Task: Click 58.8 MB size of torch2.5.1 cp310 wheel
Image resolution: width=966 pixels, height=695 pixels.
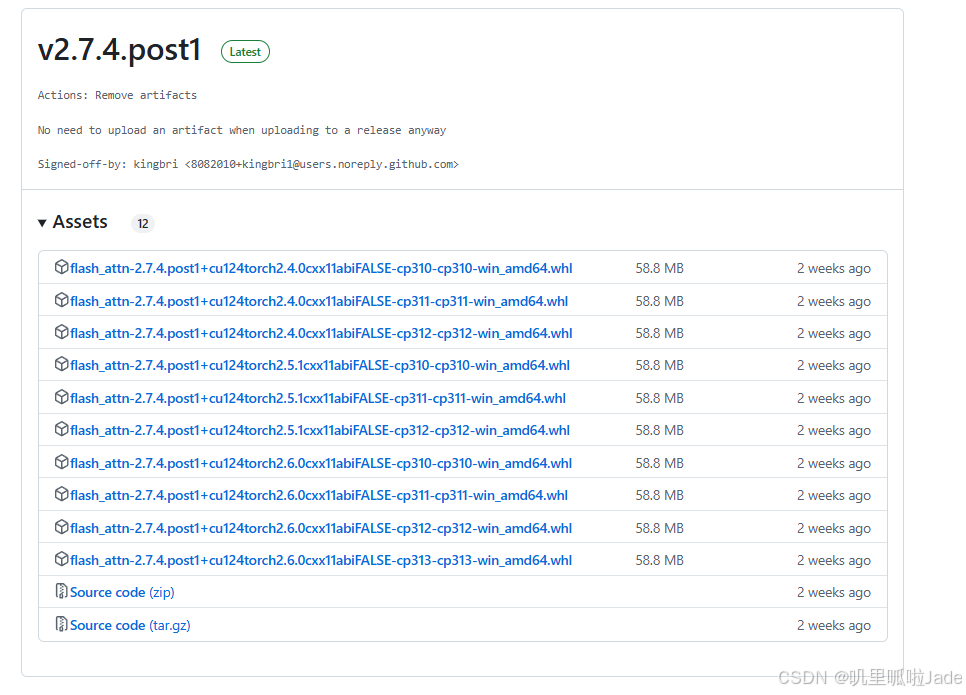Action: click(x=659, y=365)
